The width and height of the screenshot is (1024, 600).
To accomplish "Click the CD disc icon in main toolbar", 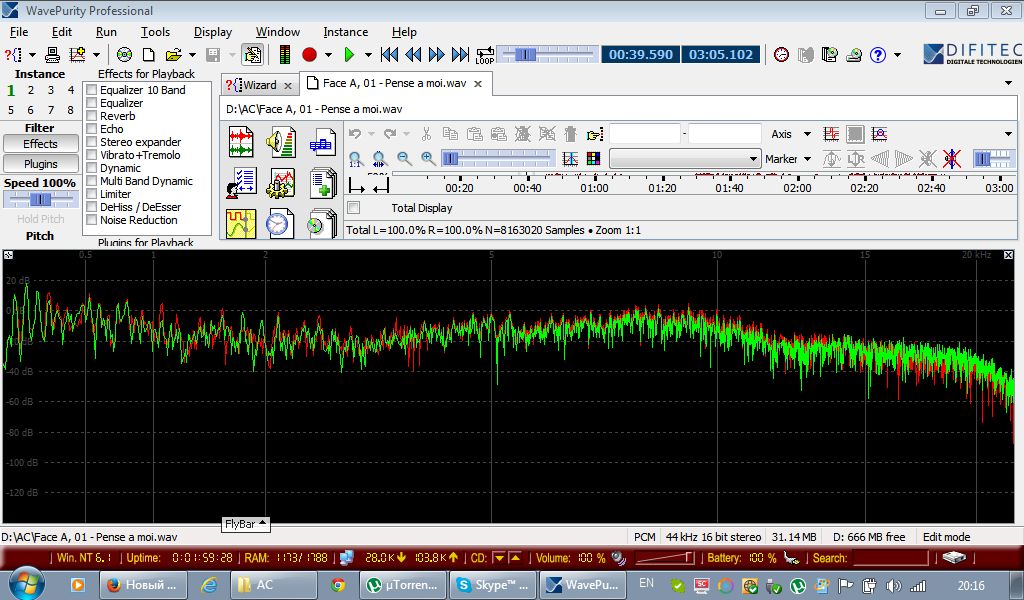I will tap(124, 55).
